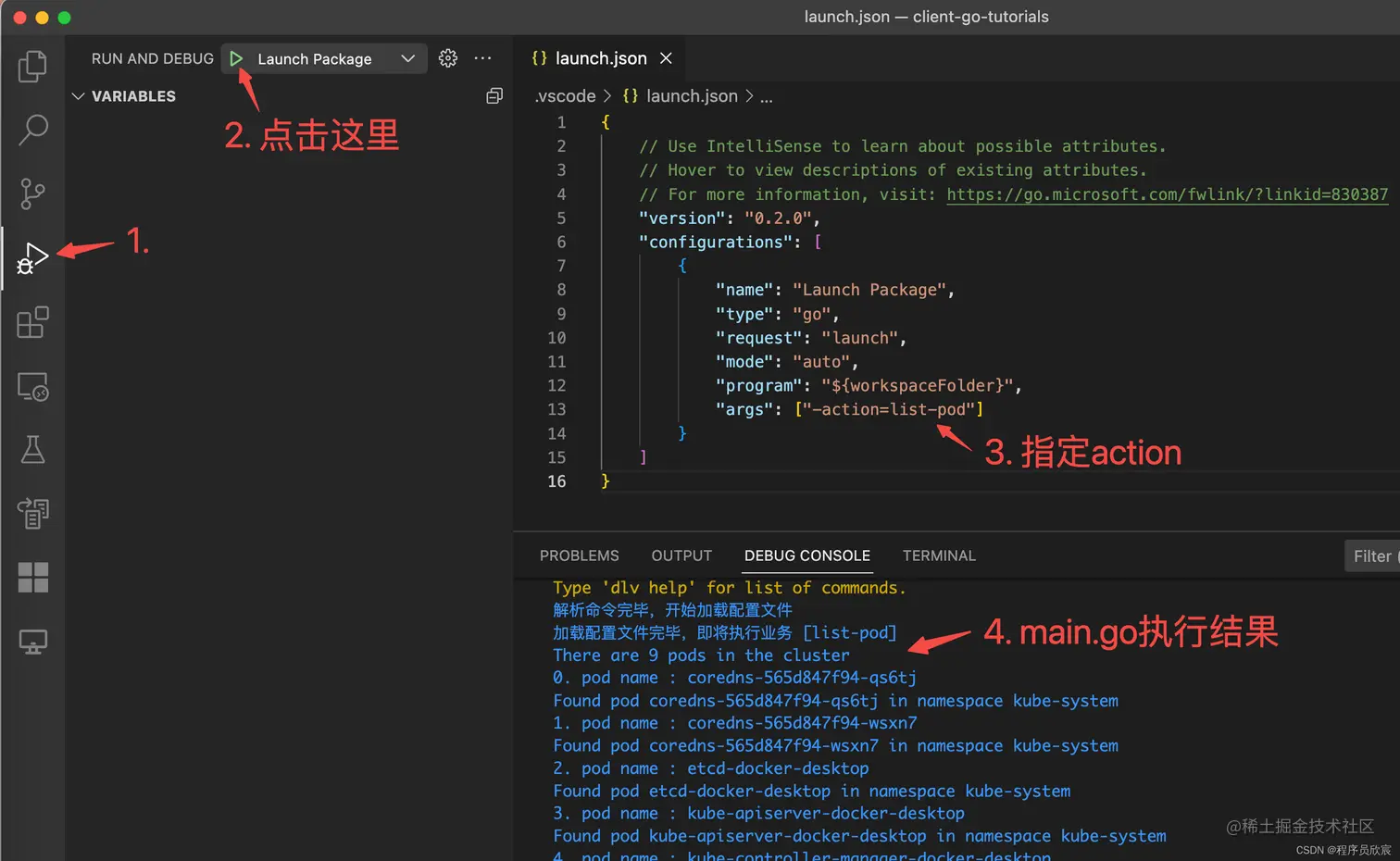Click the trailing ellipsis breadcrumb segment
1400x861 pixels.
[x=766, y=96]
